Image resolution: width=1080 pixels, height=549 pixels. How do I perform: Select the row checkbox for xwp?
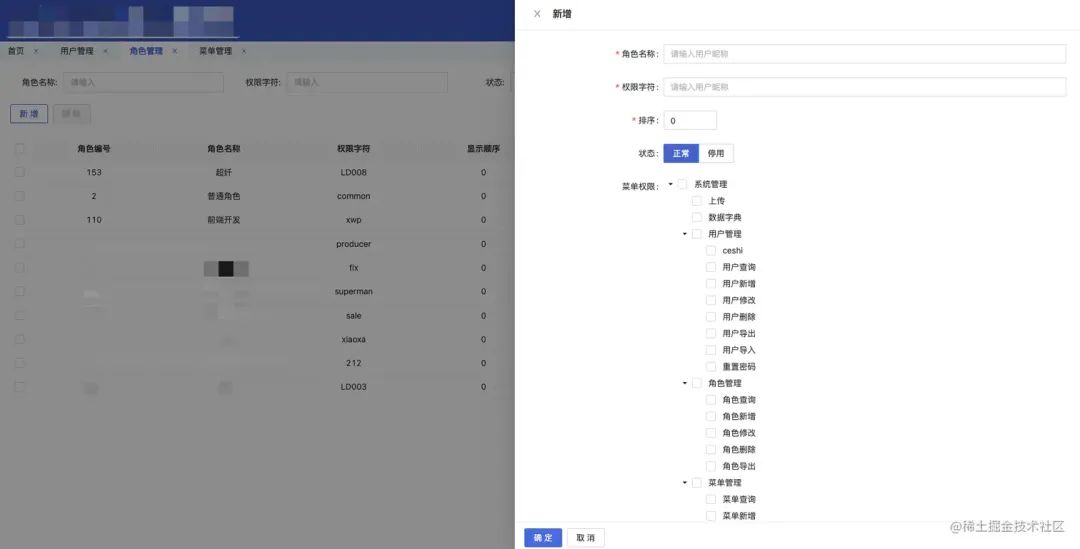(x=19, y=220)
